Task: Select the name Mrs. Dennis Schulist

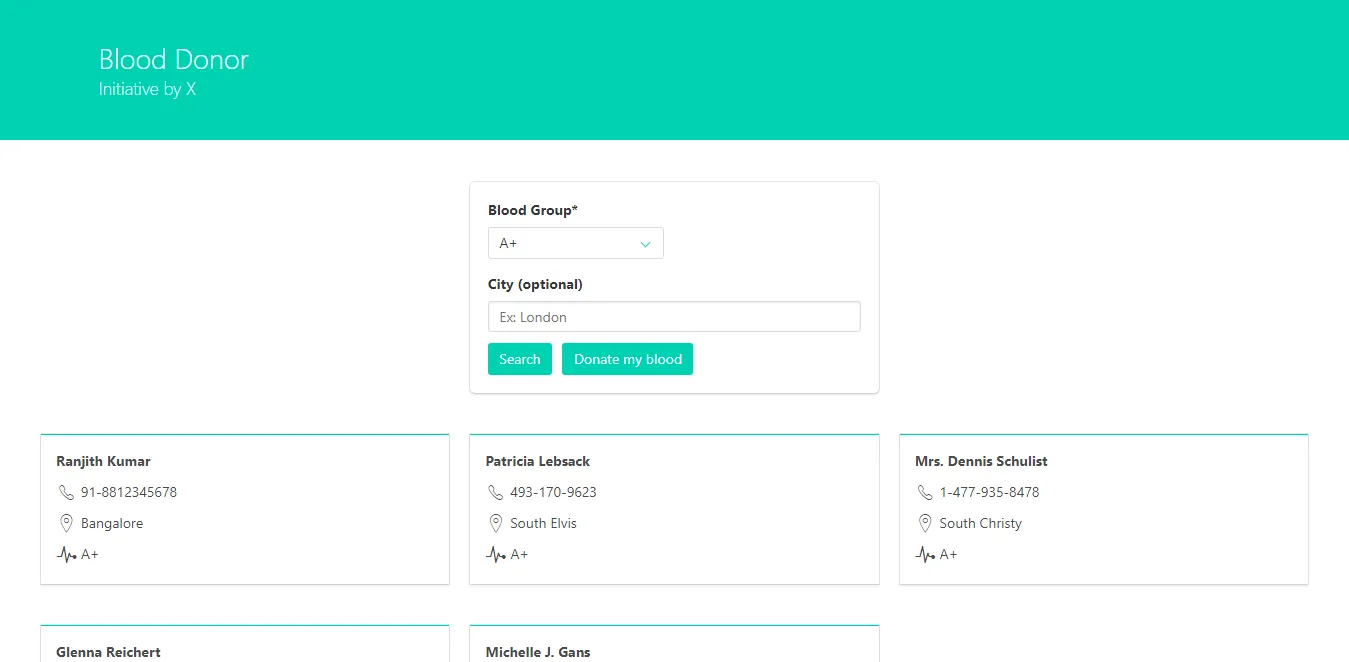Action: click(x=981, y=461)
